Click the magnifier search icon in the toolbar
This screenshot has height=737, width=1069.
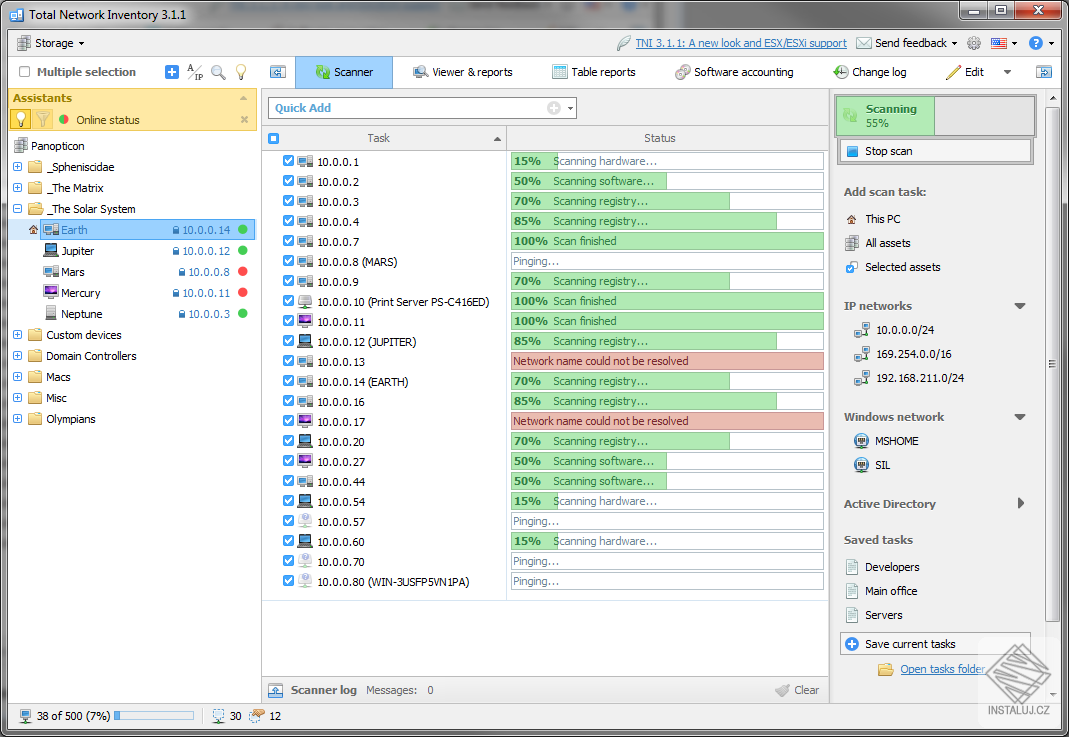click(x=220, y=72)
